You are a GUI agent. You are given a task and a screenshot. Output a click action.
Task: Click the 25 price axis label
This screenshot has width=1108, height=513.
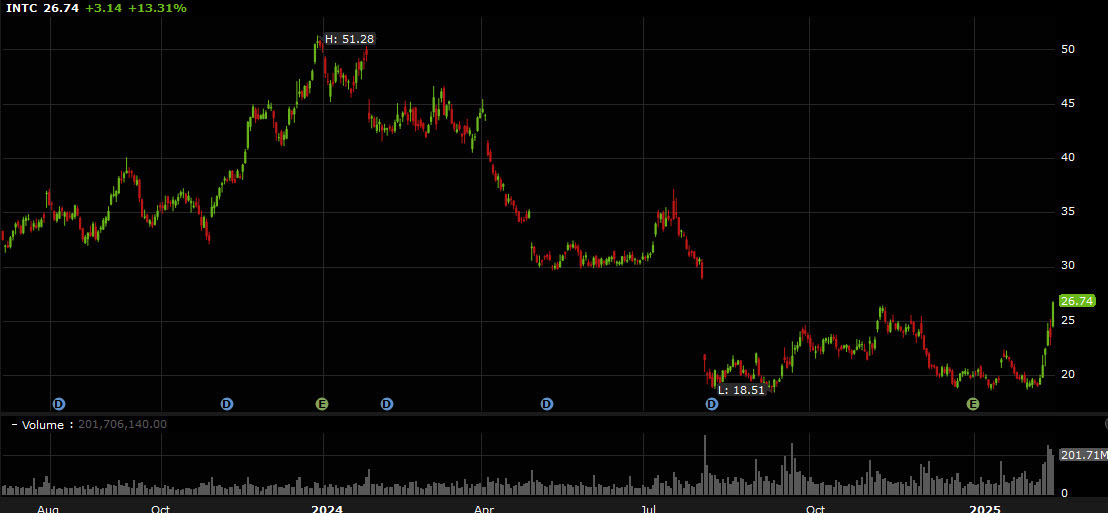point(1068,321)
